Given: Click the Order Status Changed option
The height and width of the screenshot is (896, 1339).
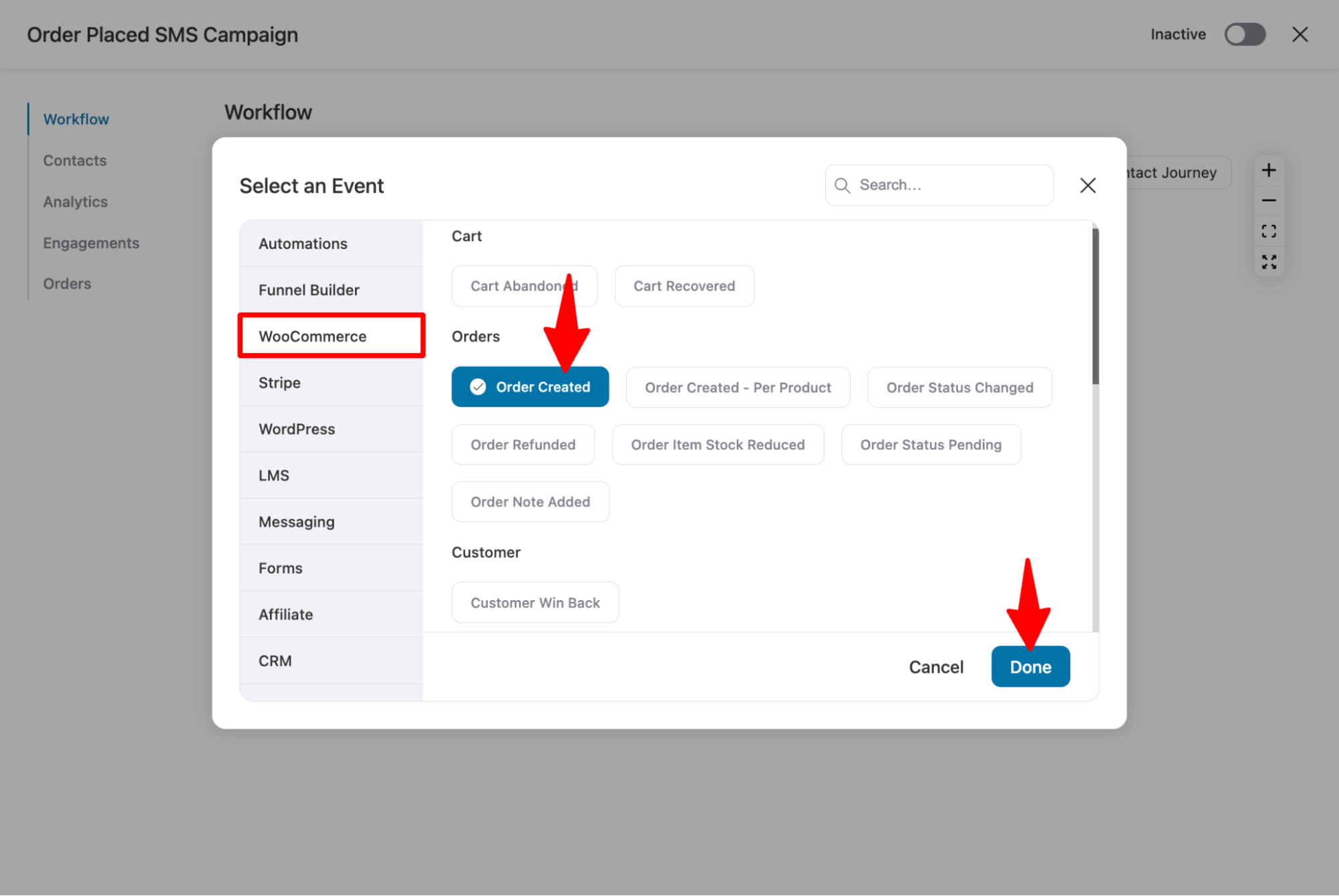Looking at the screenshot, I should [x=959, y=387].
